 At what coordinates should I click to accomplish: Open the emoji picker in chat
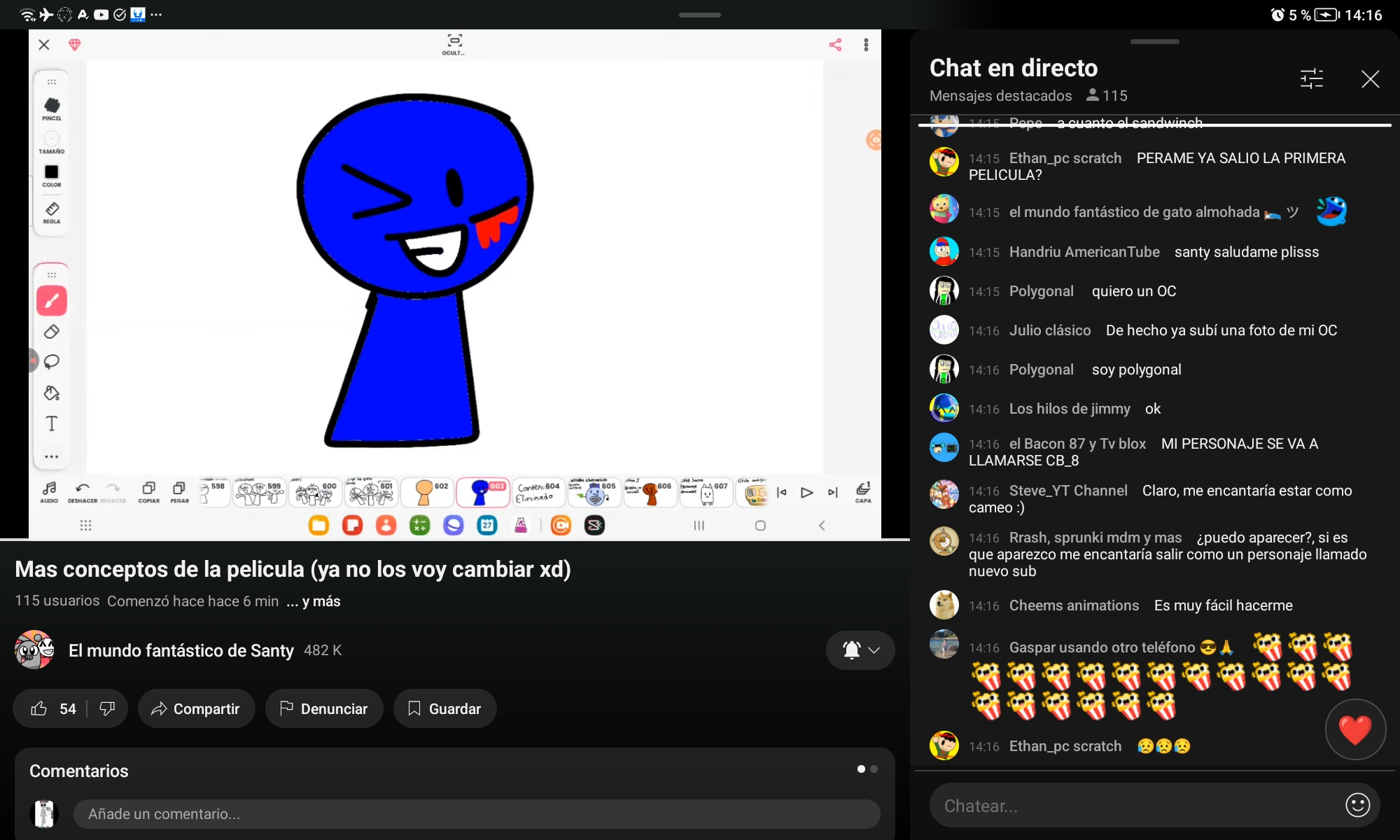coord(1357,805)
